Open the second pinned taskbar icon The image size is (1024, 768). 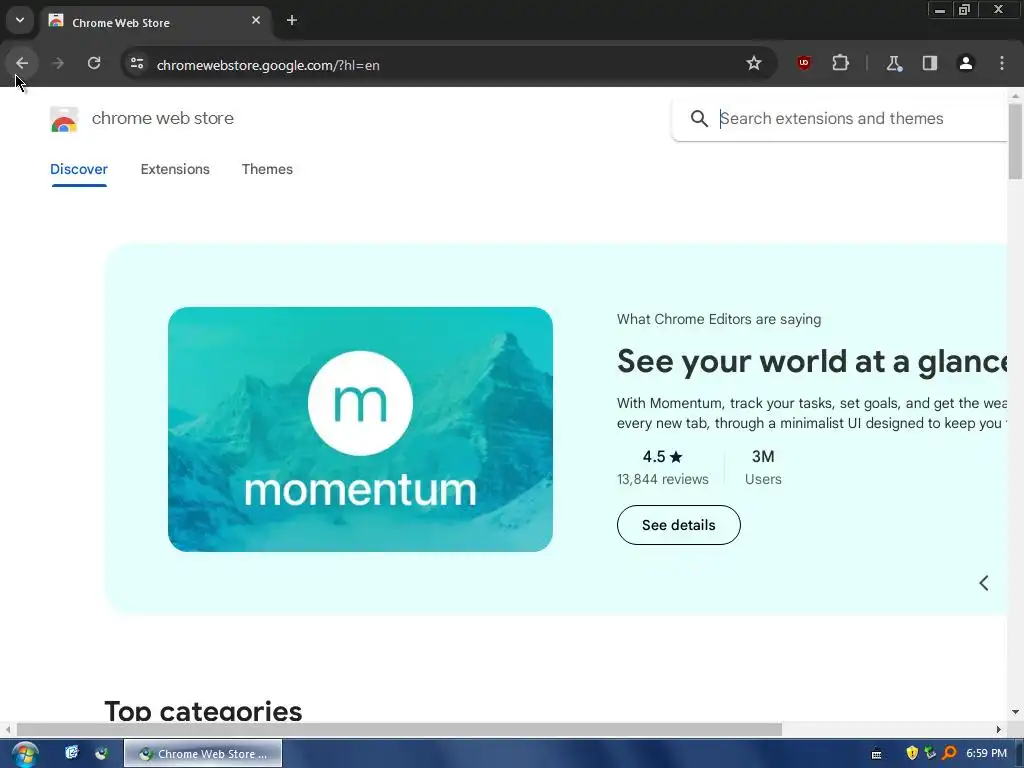coord(102,753)
